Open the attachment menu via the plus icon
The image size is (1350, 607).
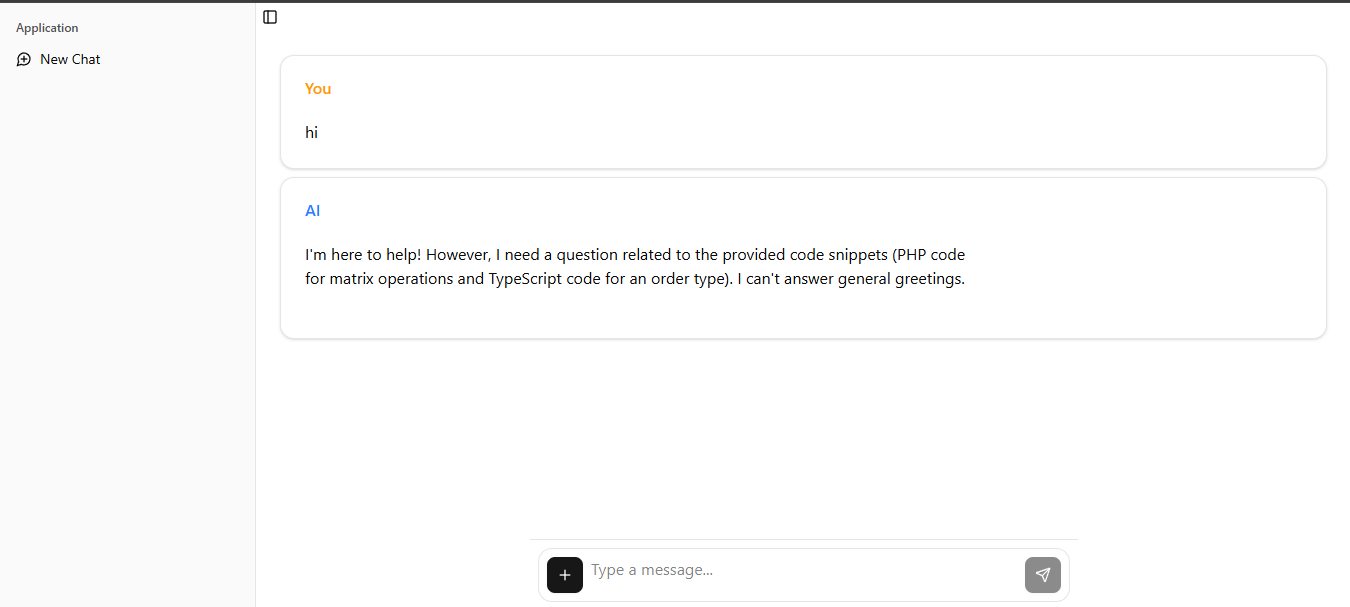pyautogui.click(x=565, y=575)
